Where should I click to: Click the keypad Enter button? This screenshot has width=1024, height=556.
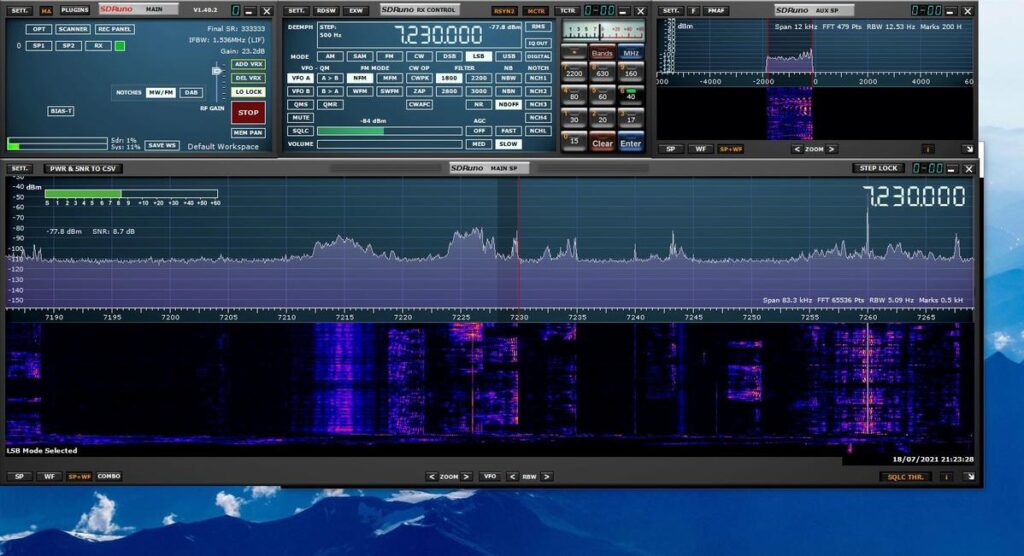(x=631, y=142)
